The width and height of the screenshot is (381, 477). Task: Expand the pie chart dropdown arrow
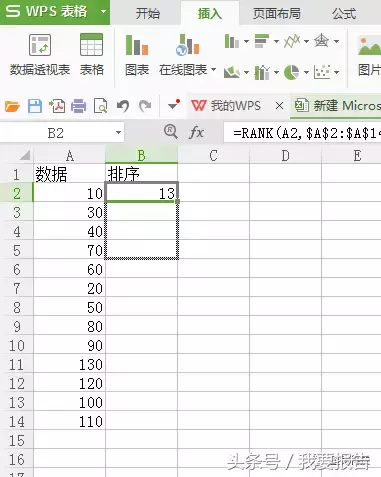click(x=306, y=72)
